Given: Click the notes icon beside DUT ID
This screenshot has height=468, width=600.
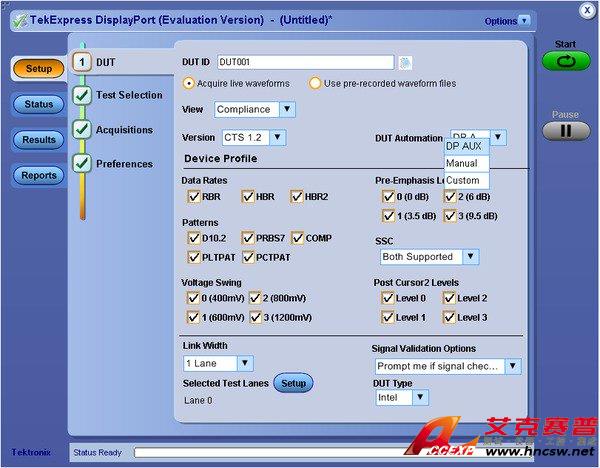Looking at the screenshot, I should 406,63.
